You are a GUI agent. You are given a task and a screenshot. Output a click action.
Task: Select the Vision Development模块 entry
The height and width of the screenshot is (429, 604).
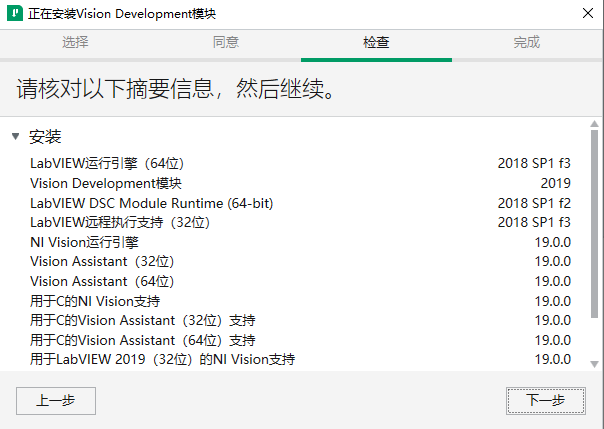(x=106, y=183)
